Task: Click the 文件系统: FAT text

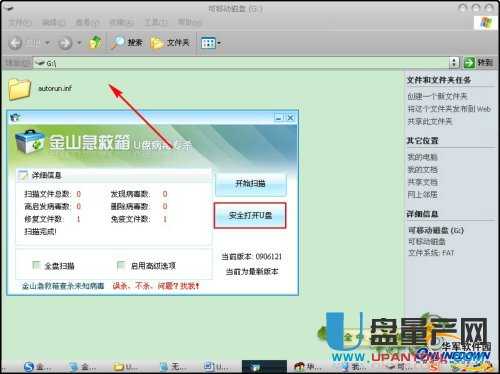Action: [x=431, y=253]
